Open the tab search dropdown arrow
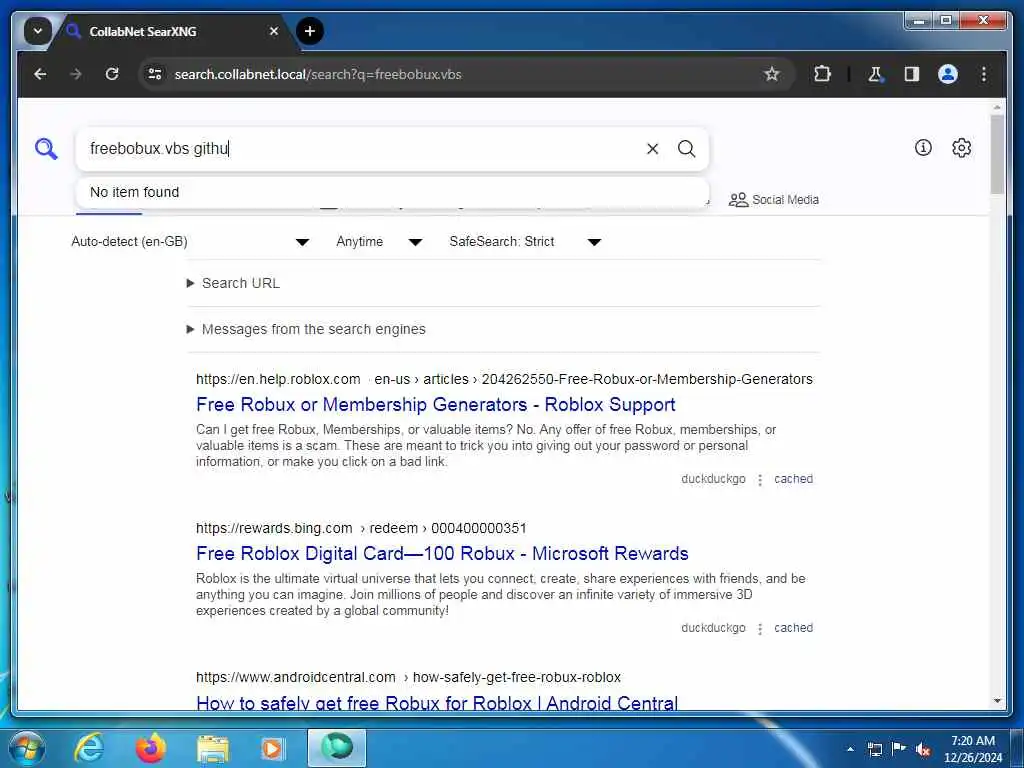 [38, 31]
